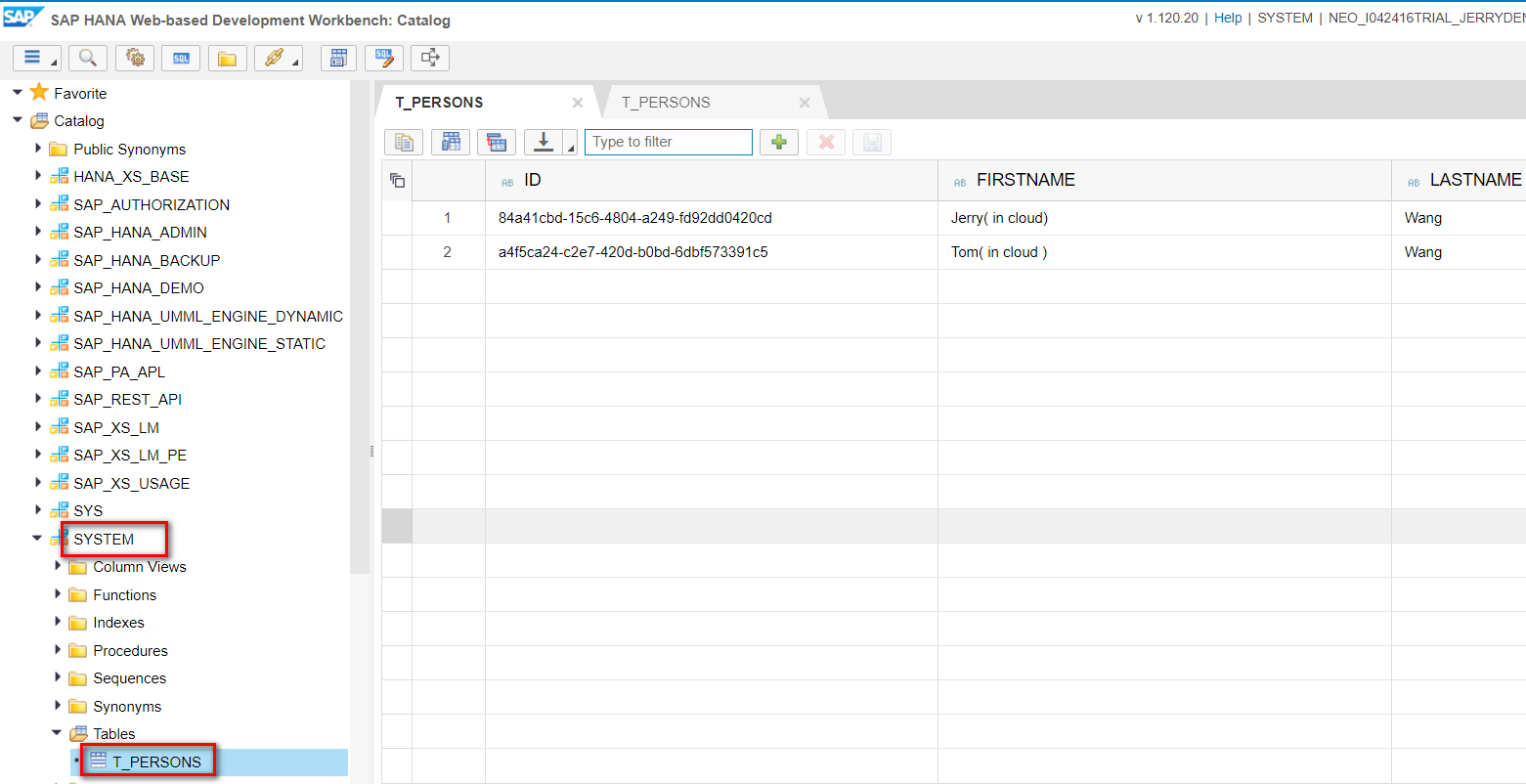Screen dimensions: 1526x784
Task: Click the panel splitter handle
Action: coord(372,451)
